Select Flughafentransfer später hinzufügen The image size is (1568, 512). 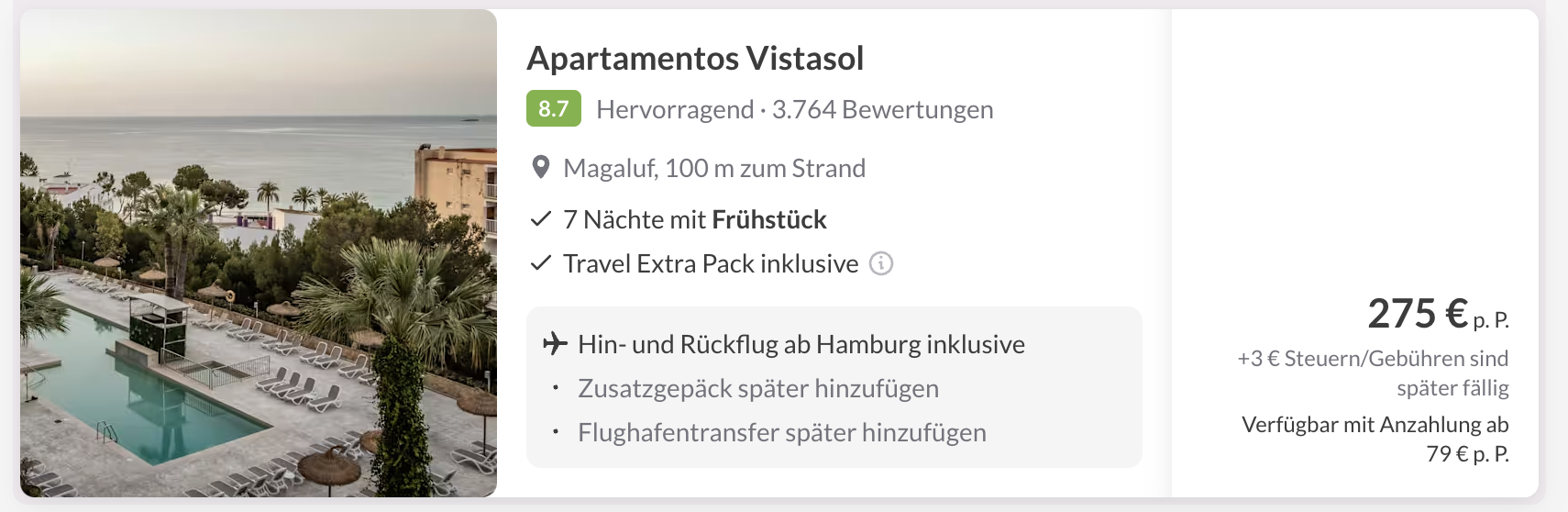[782, 432]
